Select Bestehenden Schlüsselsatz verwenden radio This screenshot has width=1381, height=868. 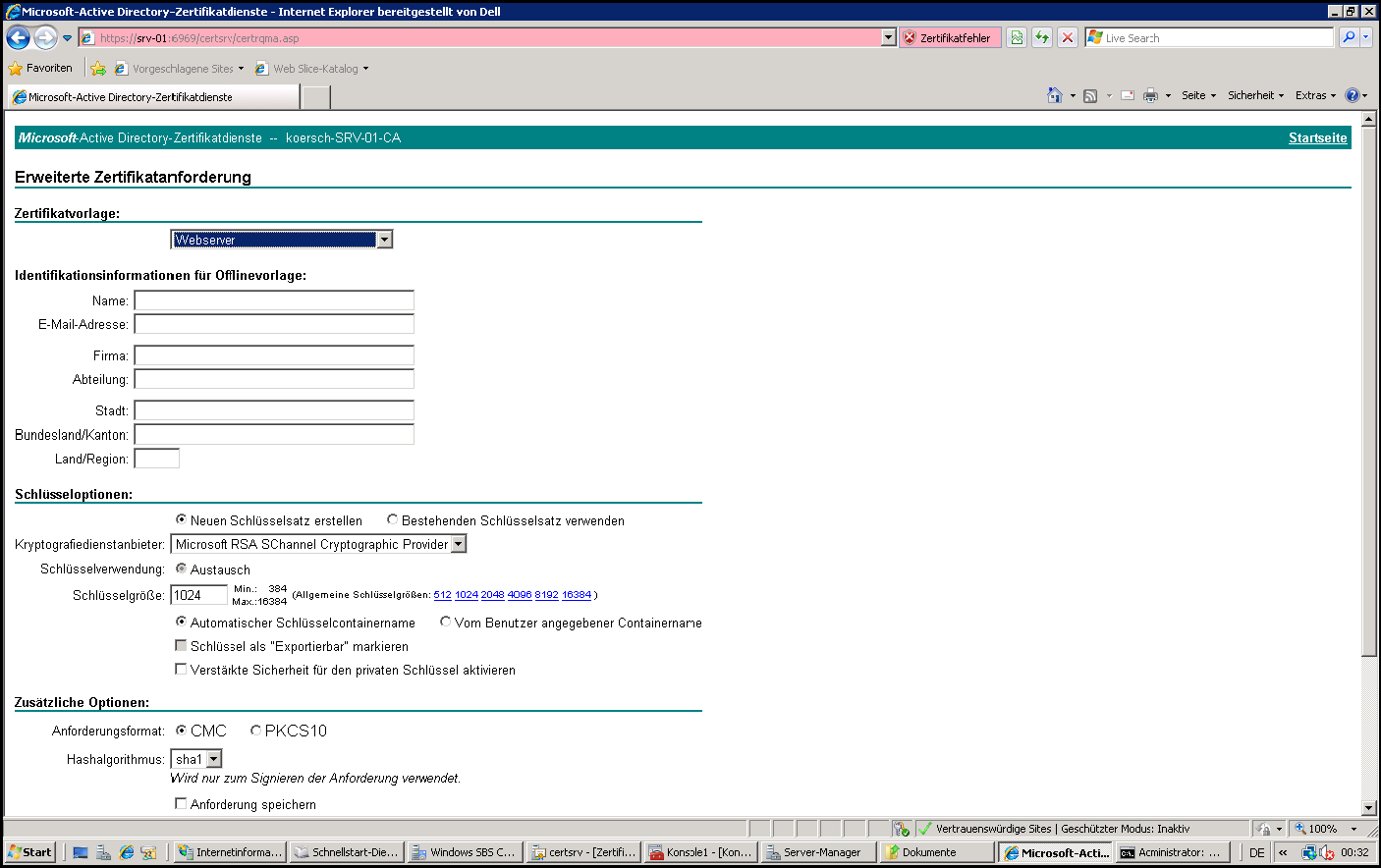tap(392, 519)
